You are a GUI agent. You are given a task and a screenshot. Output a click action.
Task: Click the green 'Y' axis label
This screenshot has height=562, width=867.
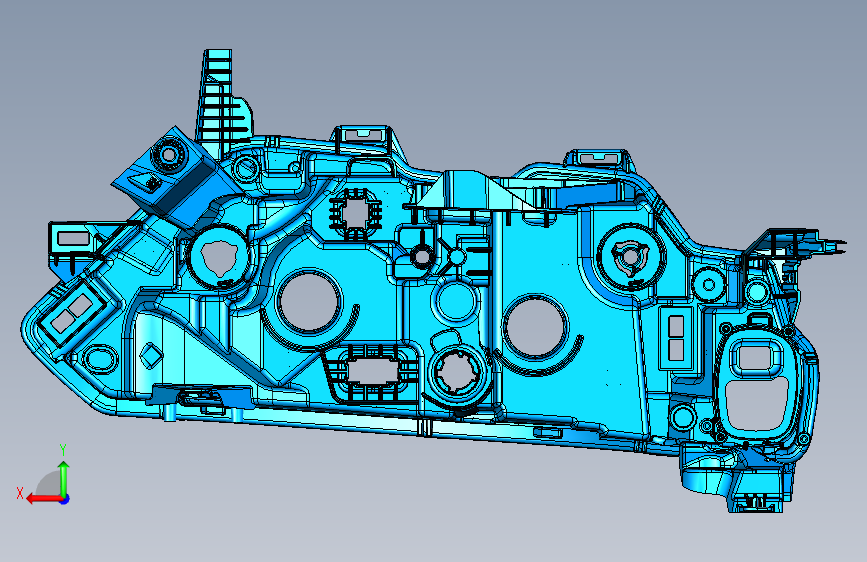(x=63, y=450)
